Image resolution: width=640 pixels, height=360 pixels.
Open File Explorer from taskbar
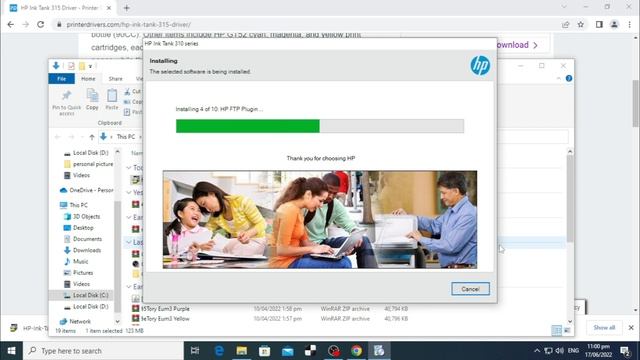242,351
